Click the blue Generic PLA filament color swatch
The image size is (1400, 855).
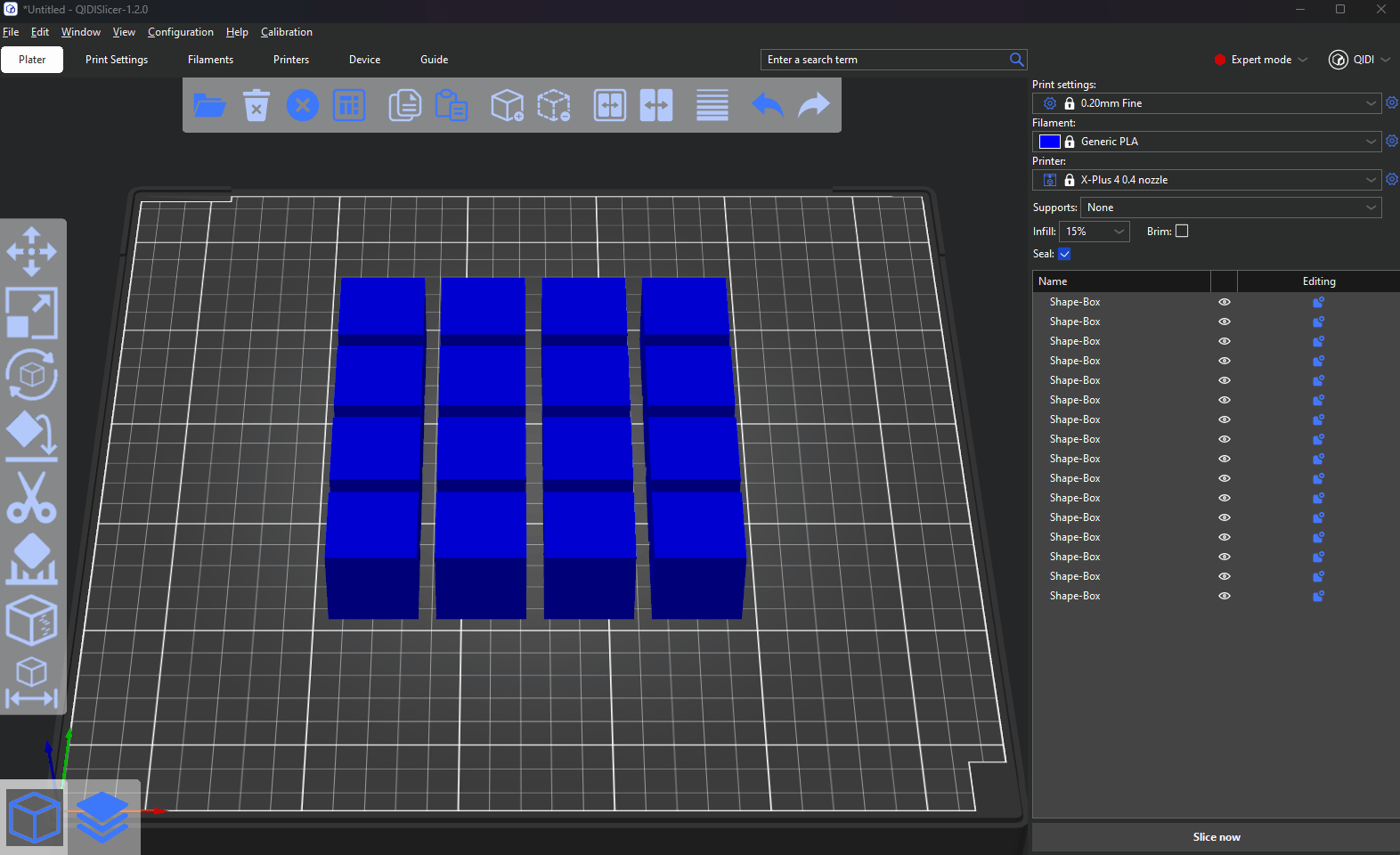pos(1049,142)
